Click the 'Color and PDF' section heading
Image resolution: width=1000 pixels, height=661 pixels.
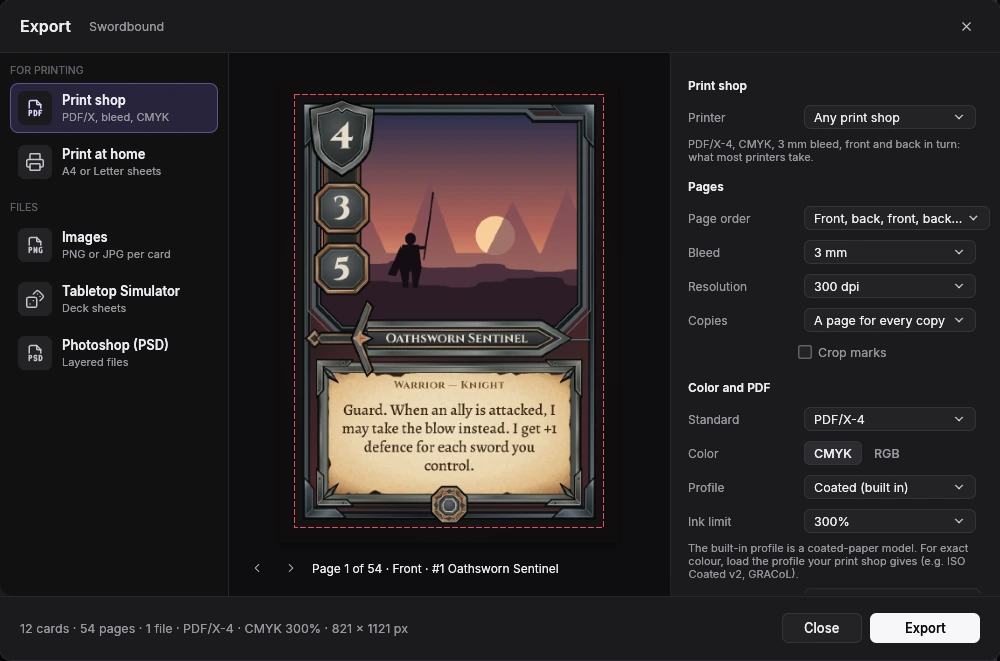[x=729, y=388]
